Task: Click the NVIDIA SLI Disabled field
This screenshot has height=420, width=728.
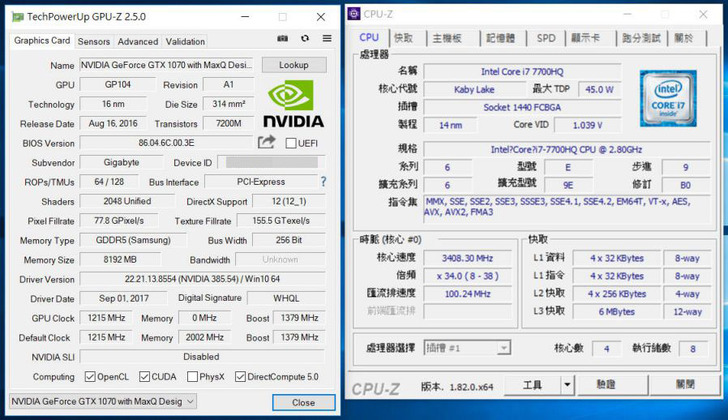Action: (x=202, y=356)
